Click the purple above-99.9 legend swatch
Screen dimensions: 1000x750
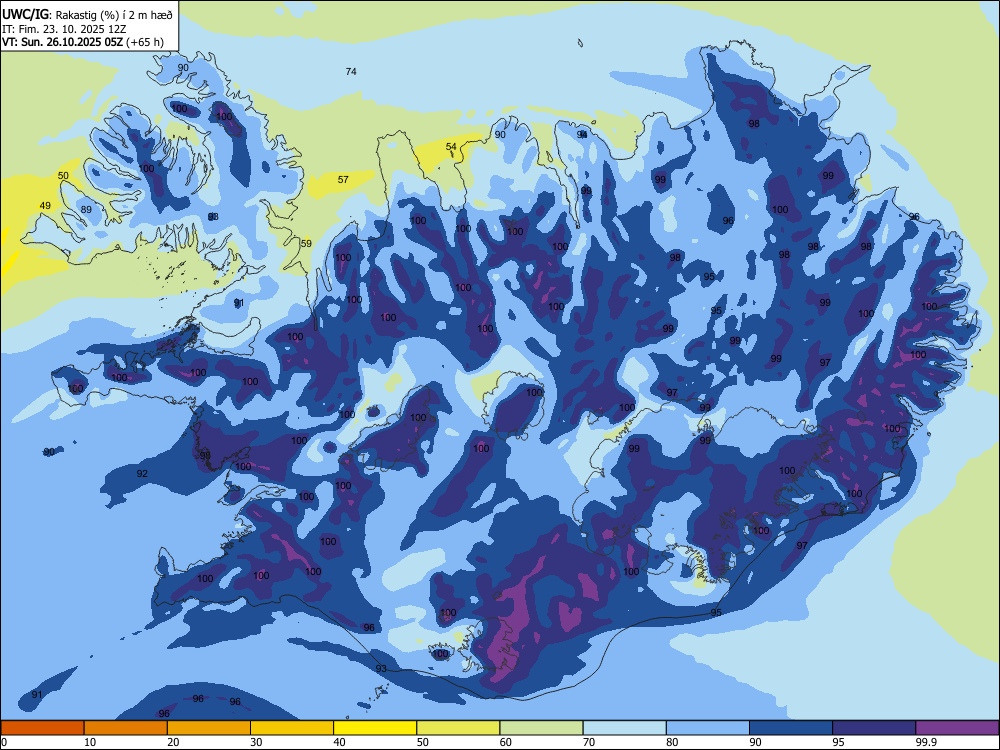[957, 728]
